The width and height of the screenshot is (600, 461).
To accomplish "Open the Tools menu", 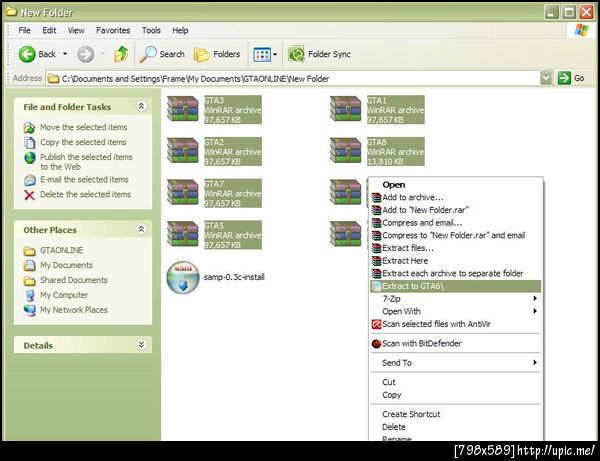I will click(x=151, y=30).
